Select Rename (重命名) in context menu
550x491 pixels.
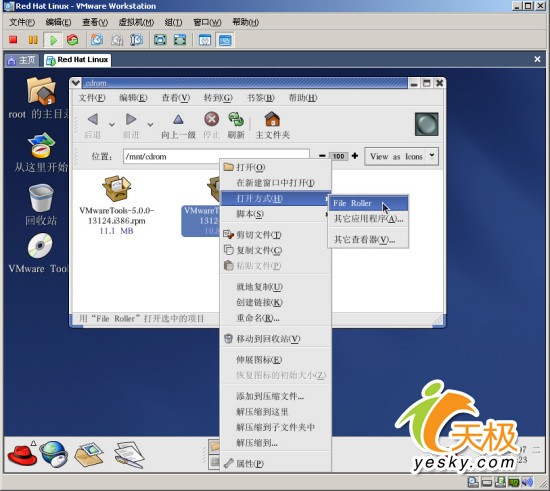point(276,318)
